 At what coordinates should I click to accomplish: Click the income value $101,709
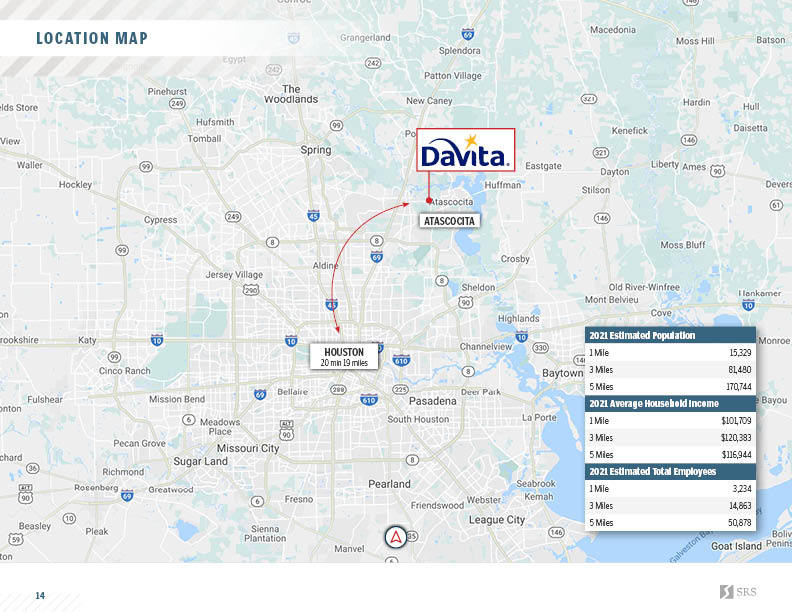tap(736, 421)
